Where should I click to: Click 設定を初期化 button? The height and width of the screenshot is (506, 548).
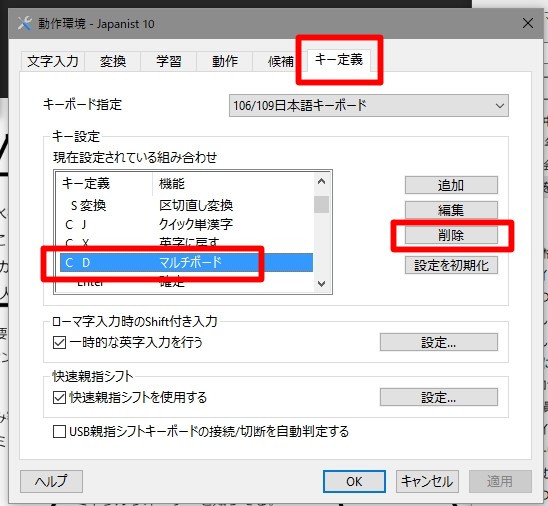[451, 265]
